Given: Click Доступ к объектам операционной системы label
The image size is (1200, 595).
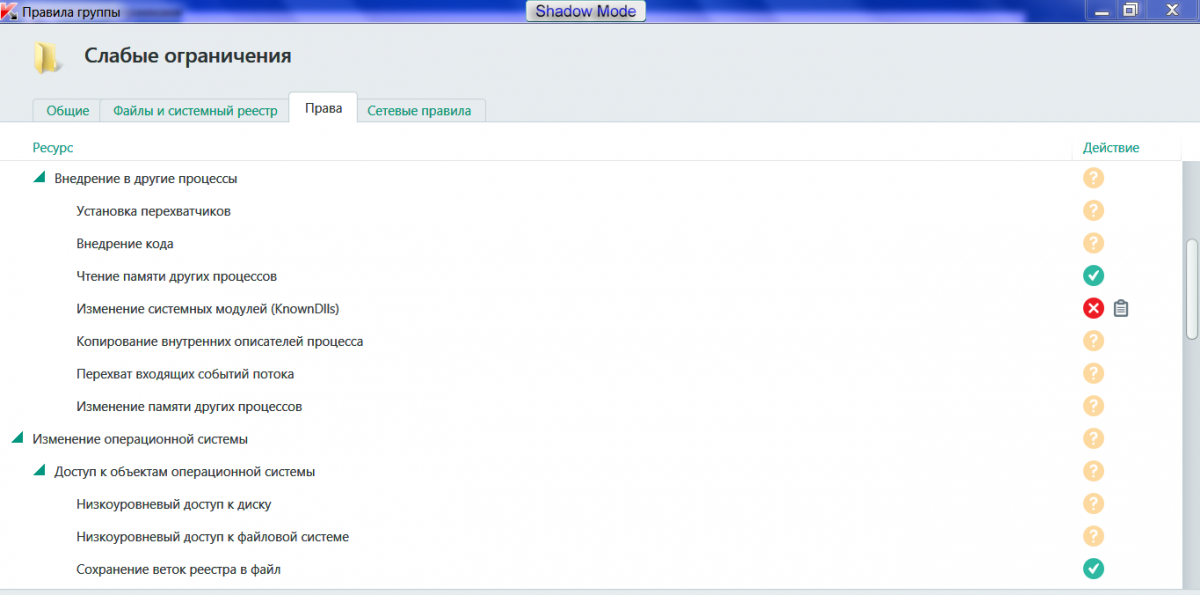Looking at the screenshot, I should [185, 471].
